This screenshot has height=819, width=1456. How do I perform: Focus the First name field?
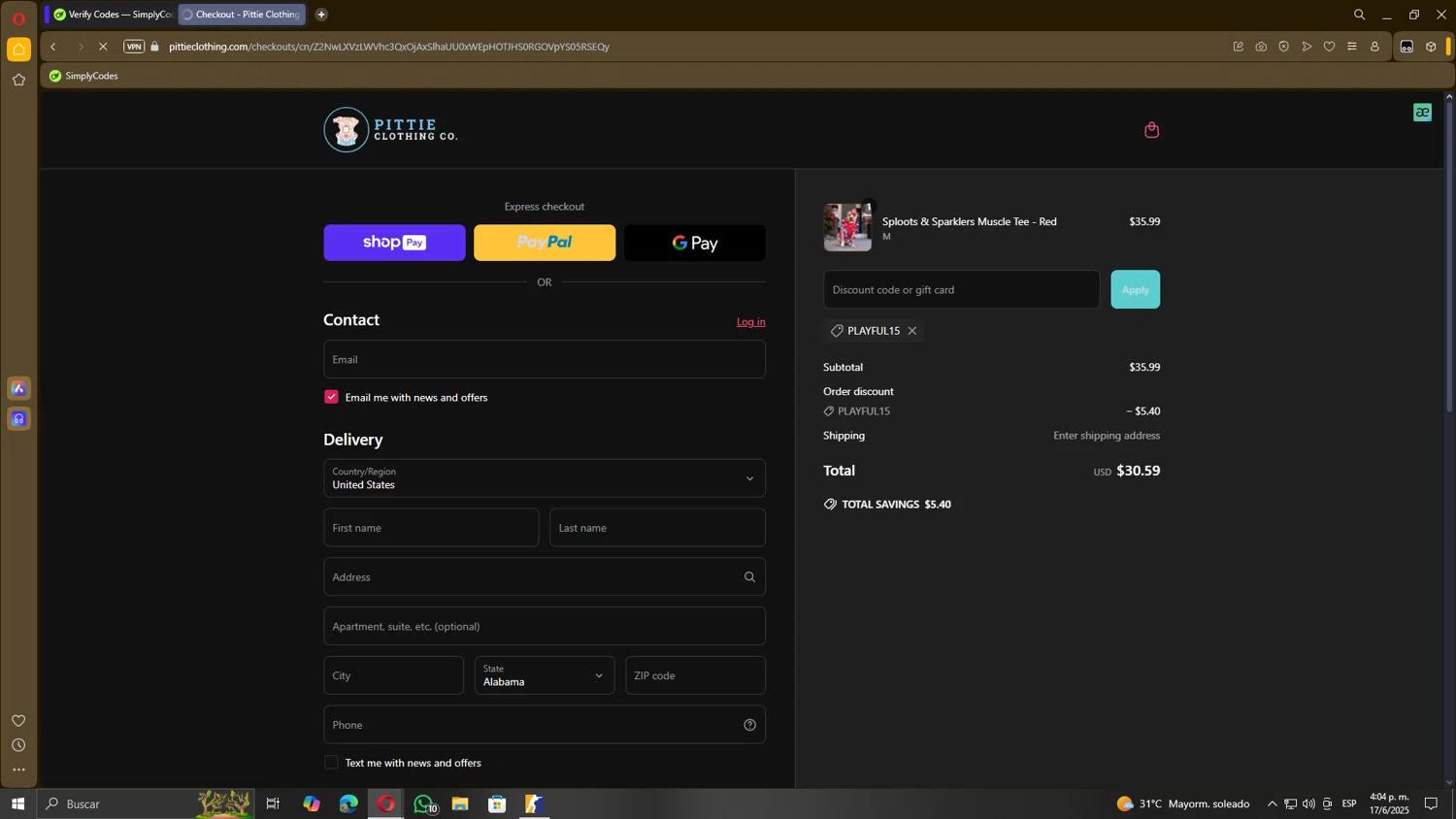[x=431, y=528]
